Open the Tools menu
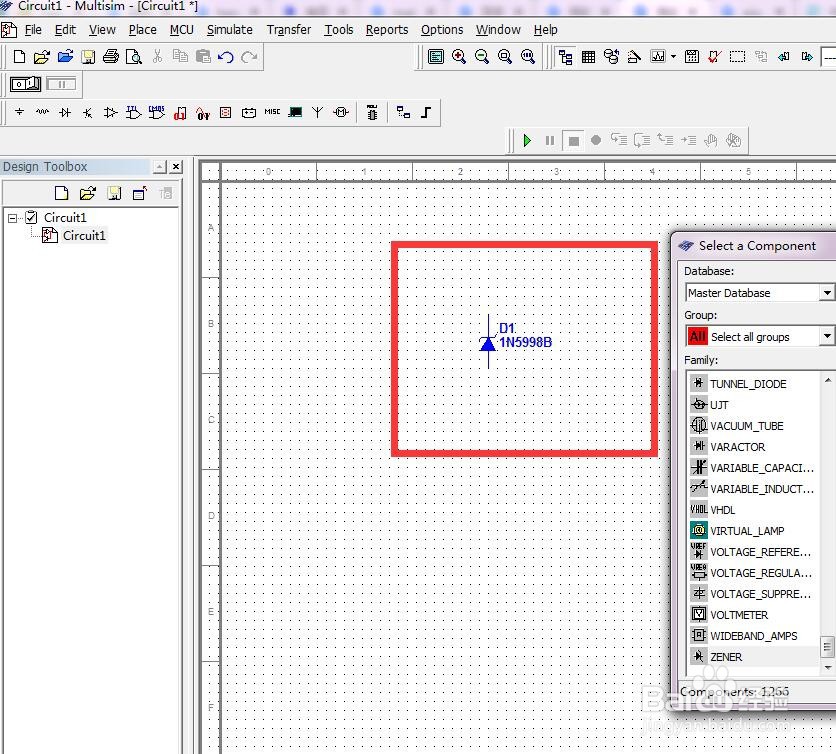 339,30
